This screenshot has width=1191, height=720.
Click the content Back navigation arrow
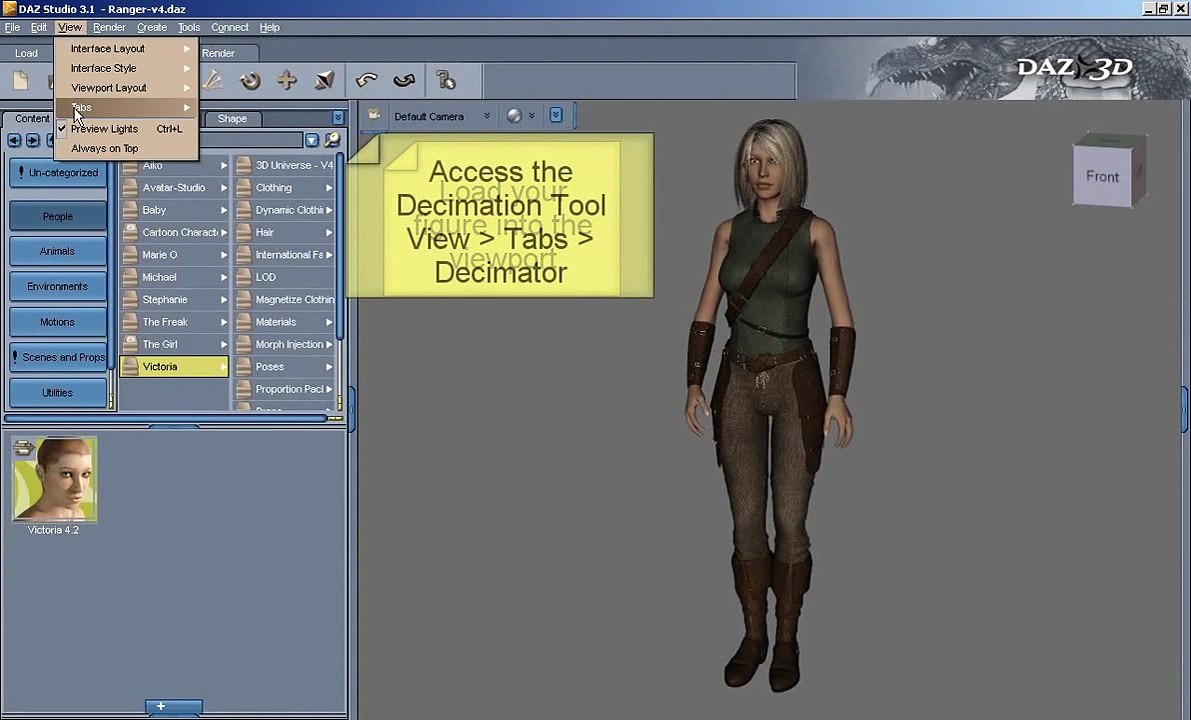pyautogui.click(x=14, y=140)
